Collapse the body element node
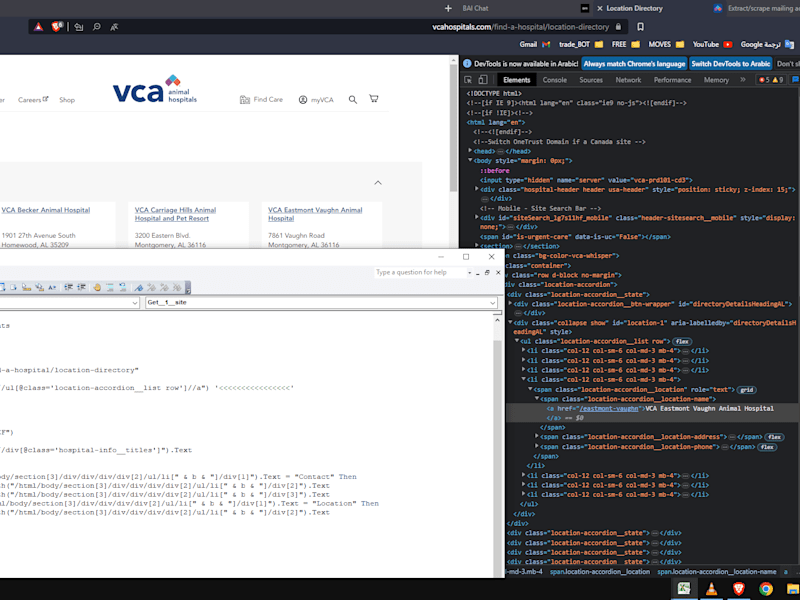Image resolution: width=800 pixels, height=600 pixels. 470,160
